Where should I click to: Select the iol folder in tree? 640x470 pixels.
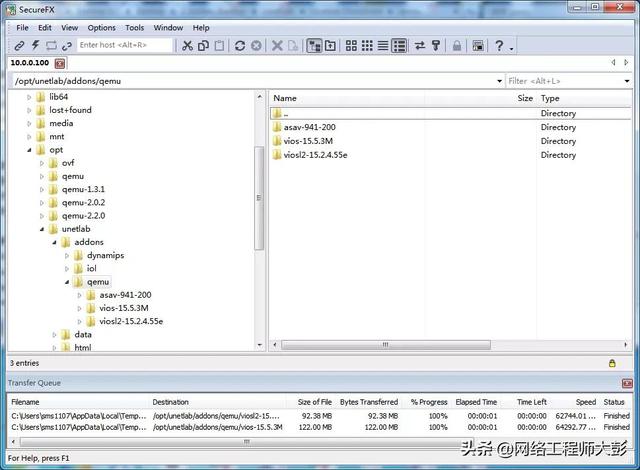91,268
